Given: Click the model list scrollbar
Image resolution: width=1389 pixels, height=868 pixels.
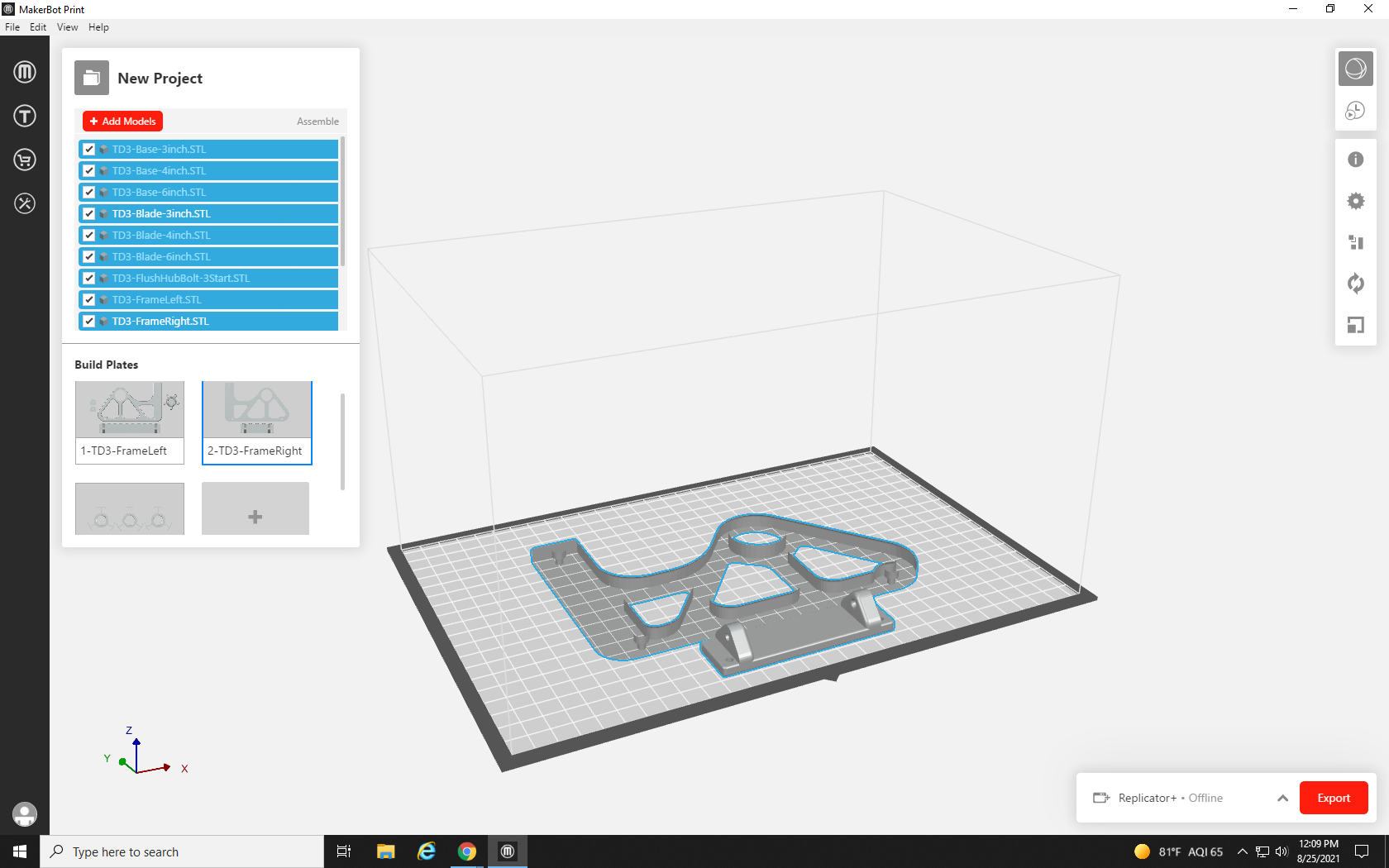Looking at the screenshot, I should 342,202.
